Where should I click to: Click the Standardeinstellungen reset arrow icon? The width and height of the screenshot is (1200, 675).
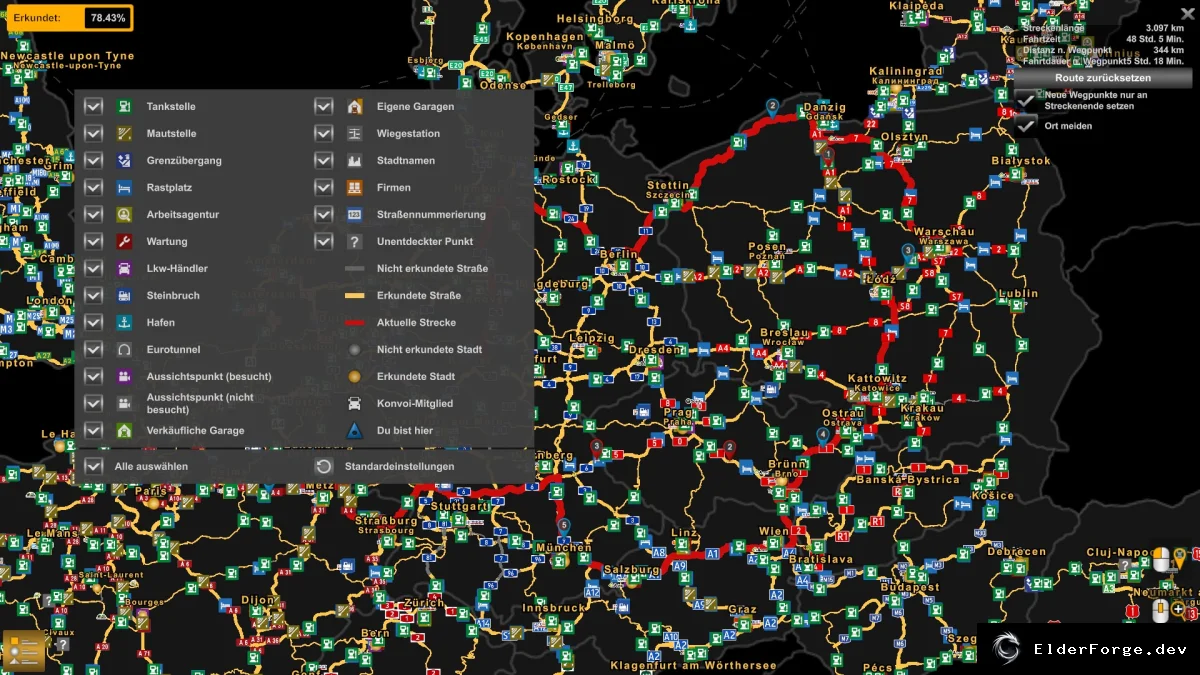(x=323, y=466)
